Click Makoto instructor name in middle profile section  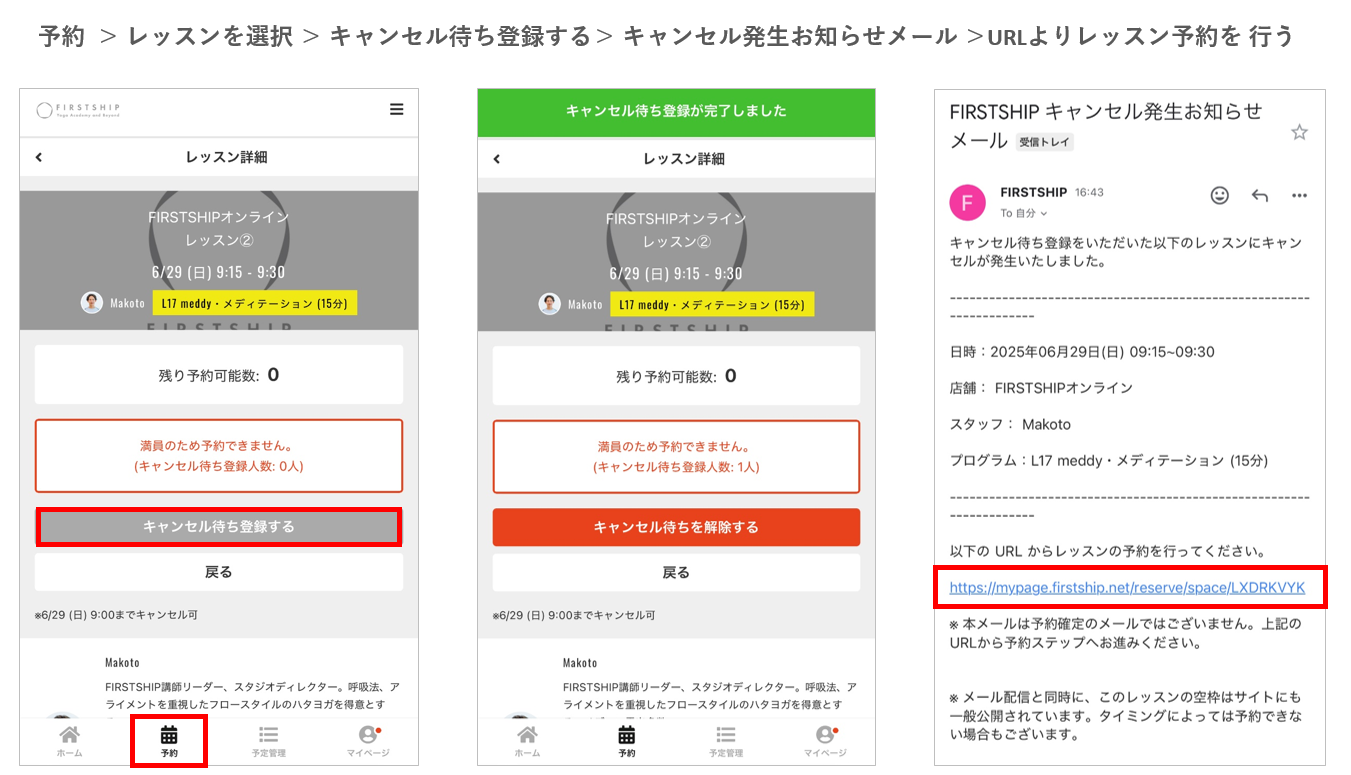pyautogui.click(x=580, y=662)
